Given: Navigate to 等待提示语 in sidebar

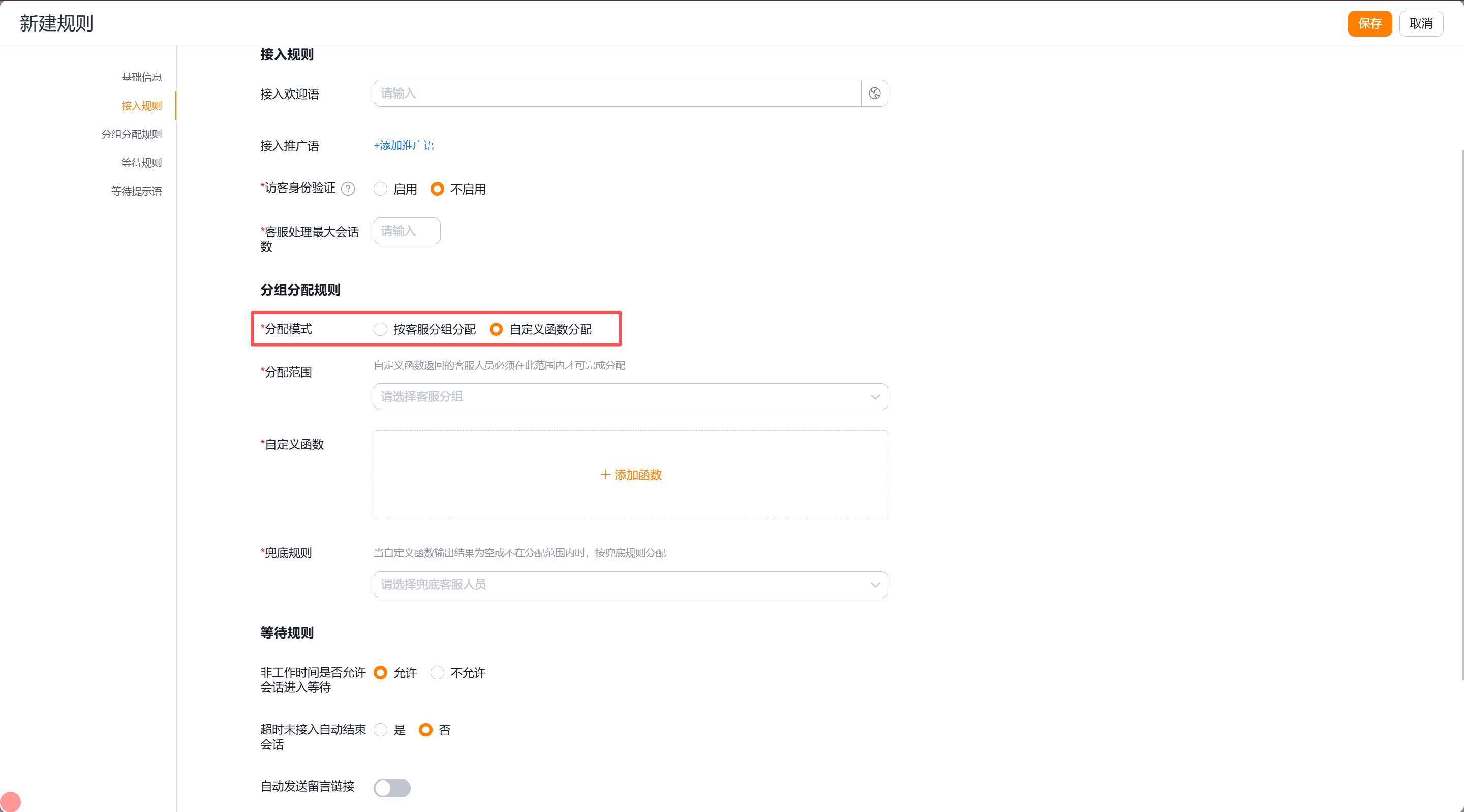Looking at the screenshot, I should coord(136,191).
